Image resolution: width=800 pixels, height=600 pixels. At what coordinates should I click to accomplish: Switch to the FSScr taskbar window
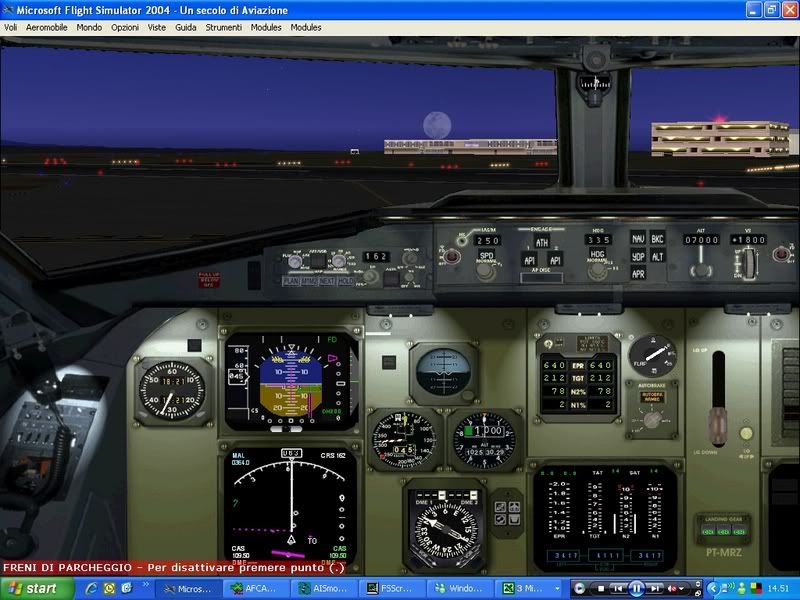391,588
